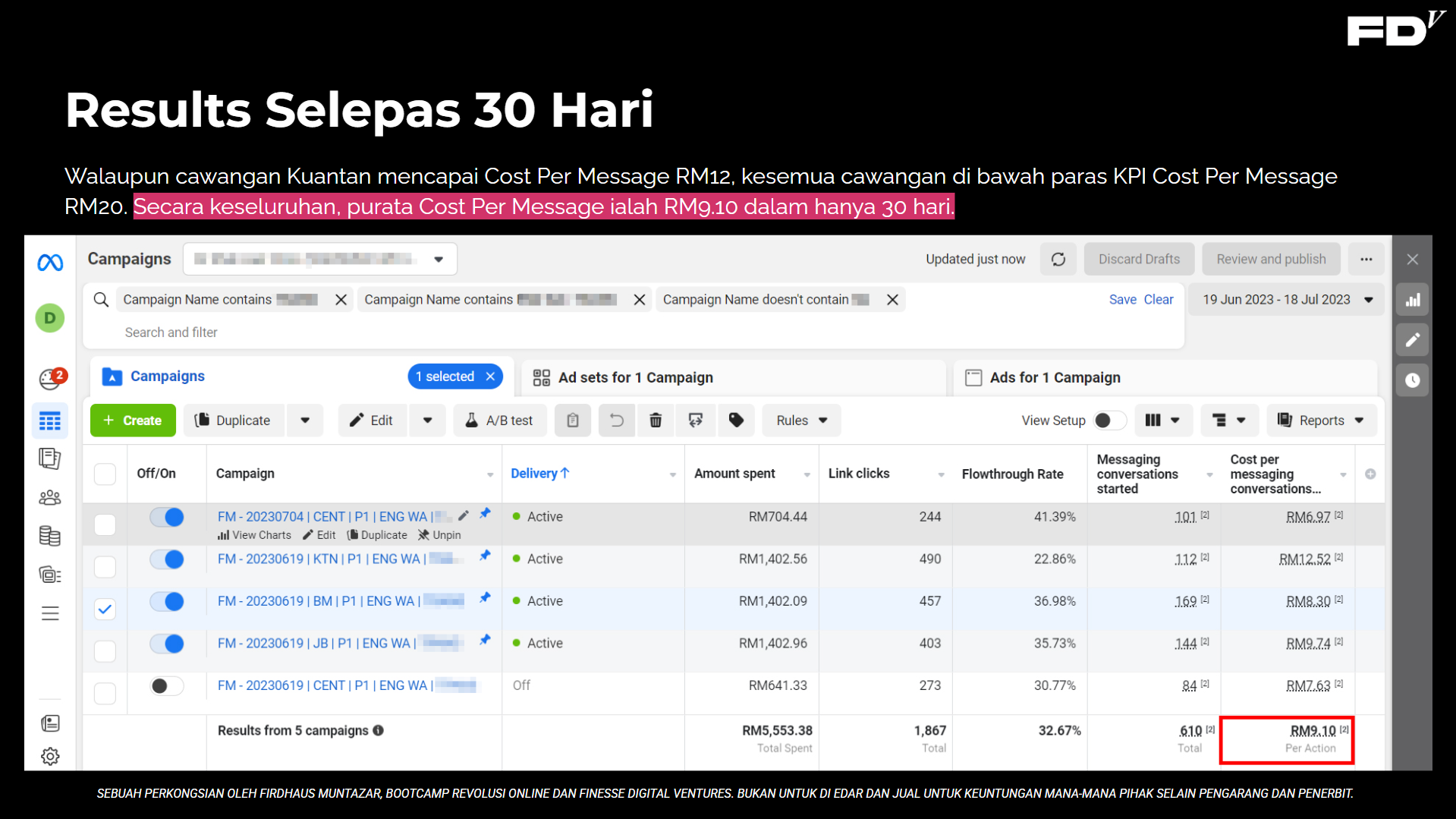
Task: Click the undo arrow icon in toolbar
Action: click(x=616, y=421)
